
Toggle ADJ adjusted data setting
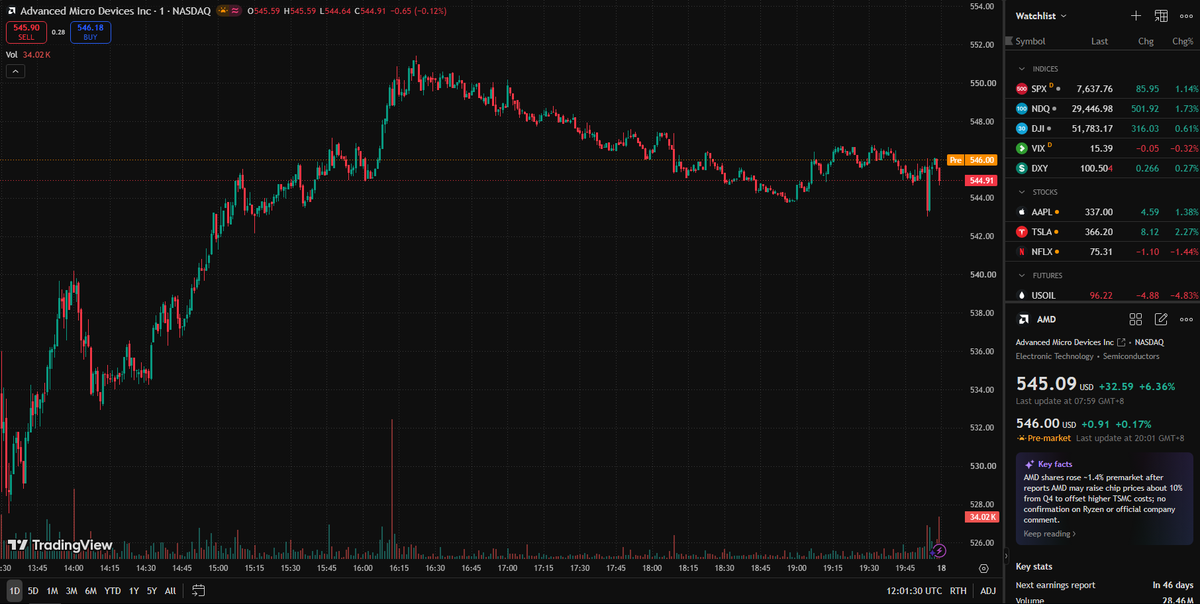(x=988, y=590)
